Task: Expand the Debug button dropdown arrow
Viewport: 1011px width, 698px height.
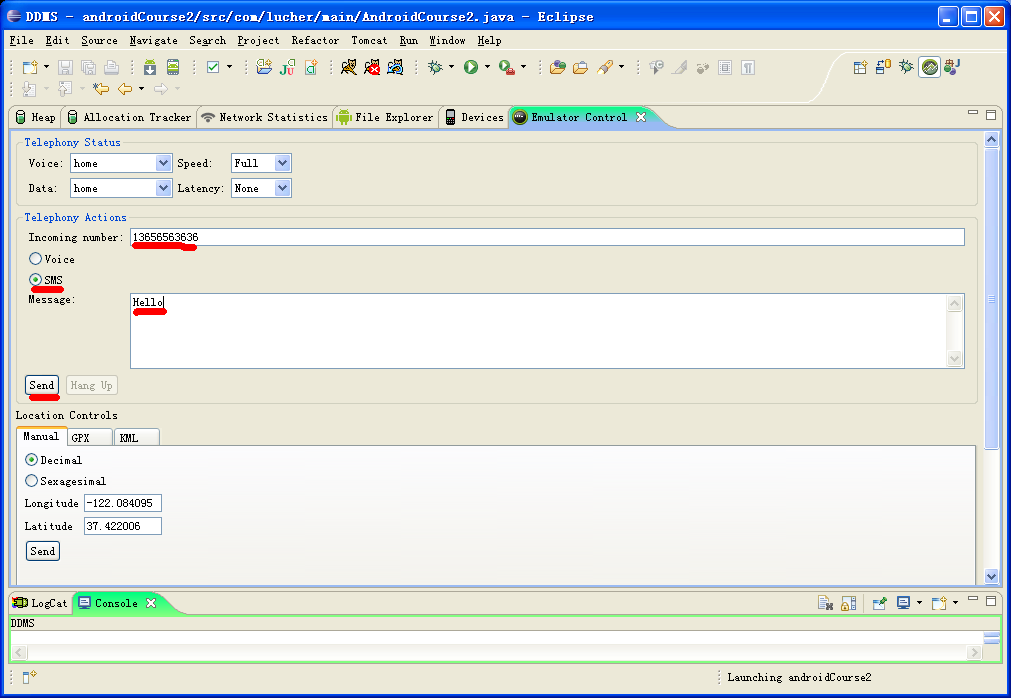Action: [x=451, y=67]
